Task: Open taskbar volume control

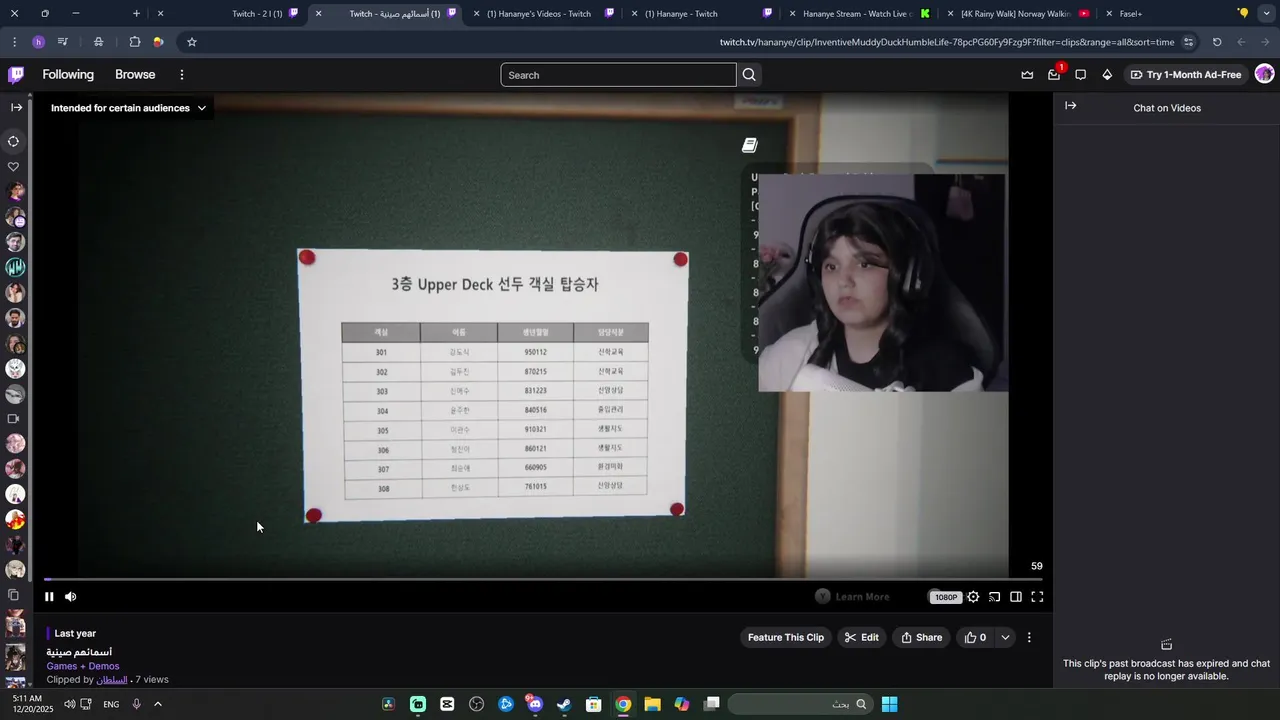Action: pos(70,704)
